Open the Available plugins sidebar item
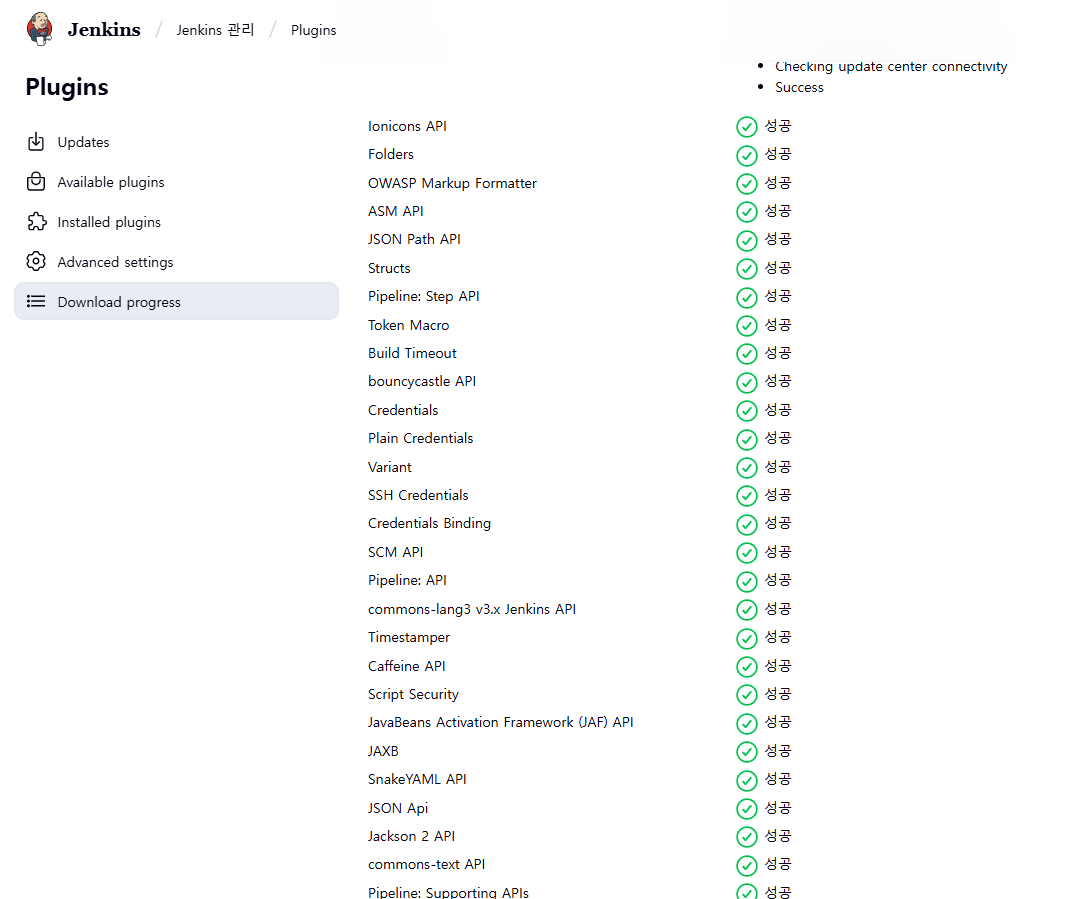The height and width of the screenshot is (899, 1068). (x=176, y=183)
